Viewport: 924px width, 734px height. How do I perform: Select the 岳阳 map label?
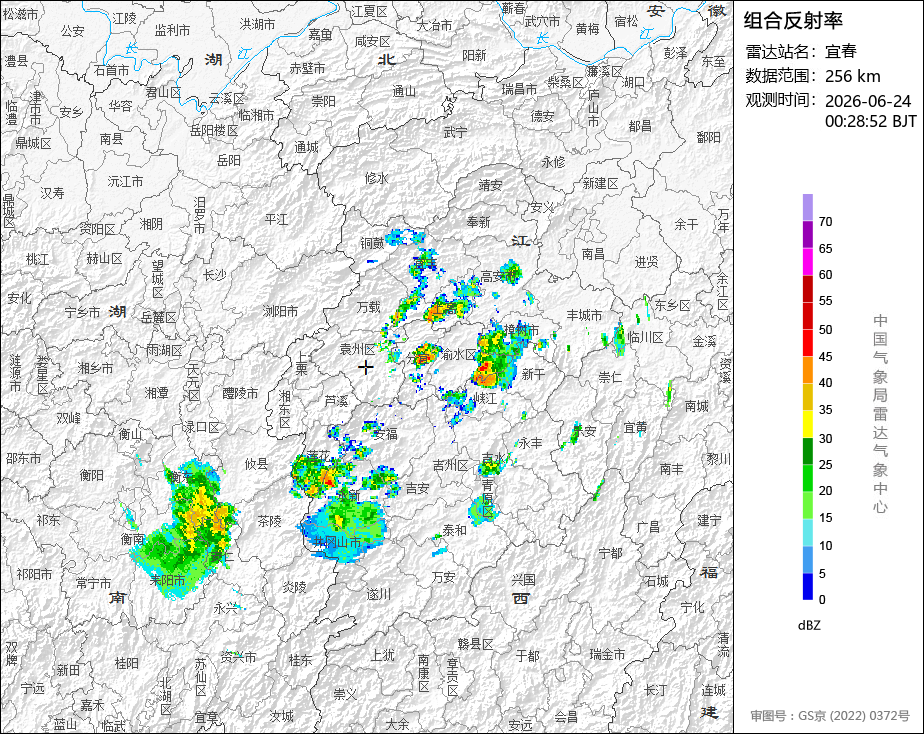(x=229, y=160)
